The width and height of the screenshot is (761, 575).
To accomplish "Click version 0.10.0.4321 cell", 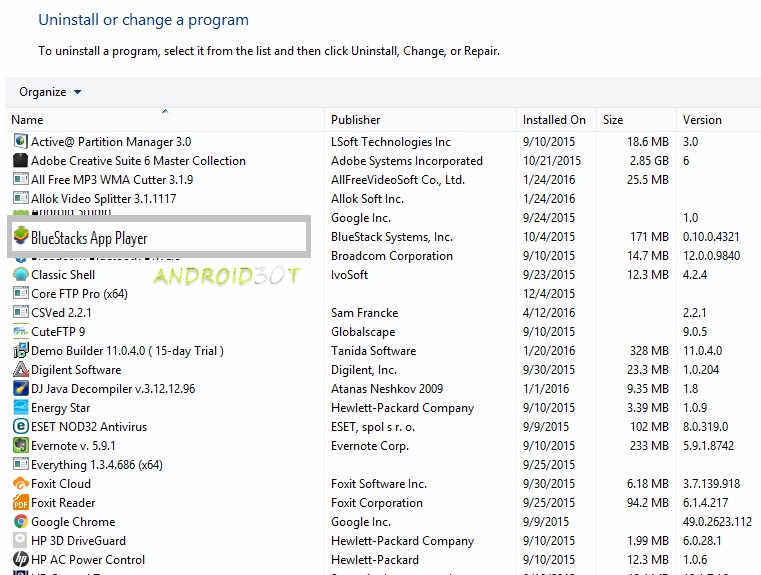I will click(x=711, y=237).
